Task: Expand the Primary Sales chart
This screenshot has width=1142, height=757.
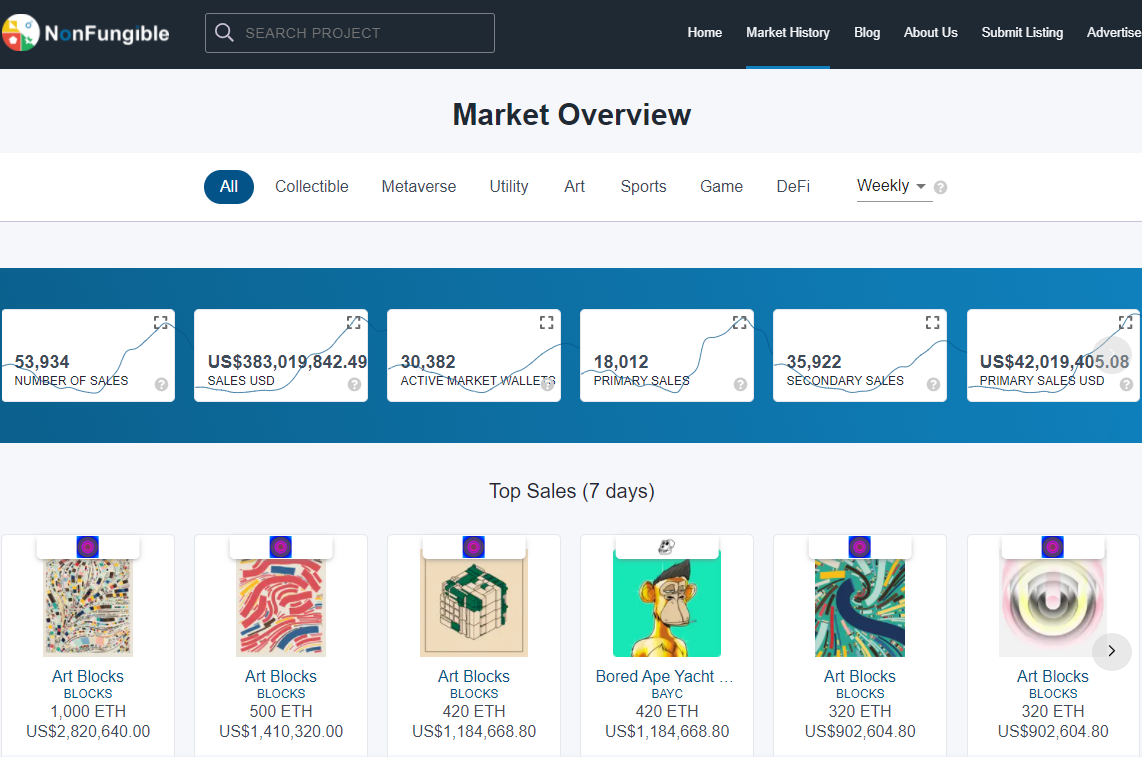Action: tap(739, 322)
